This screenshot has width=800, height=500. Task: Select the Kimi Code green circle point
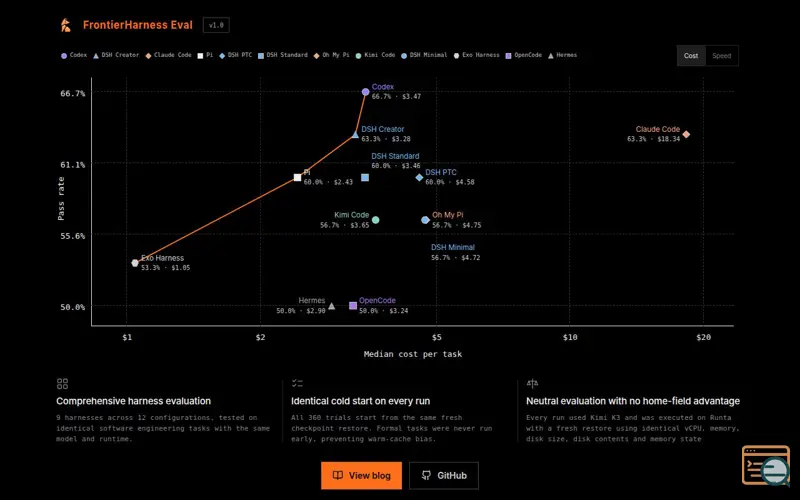click(x=376, y=220)
